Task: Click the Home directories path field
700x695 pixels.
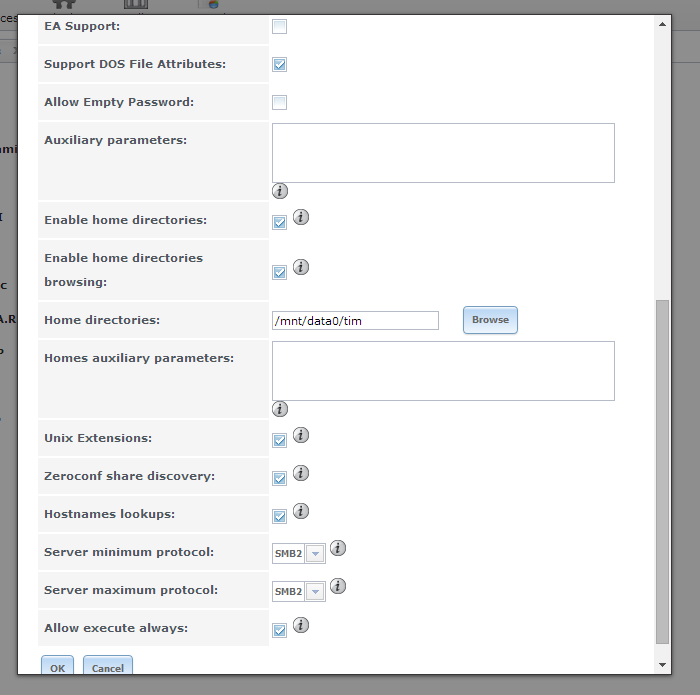Action: point(355,320)
